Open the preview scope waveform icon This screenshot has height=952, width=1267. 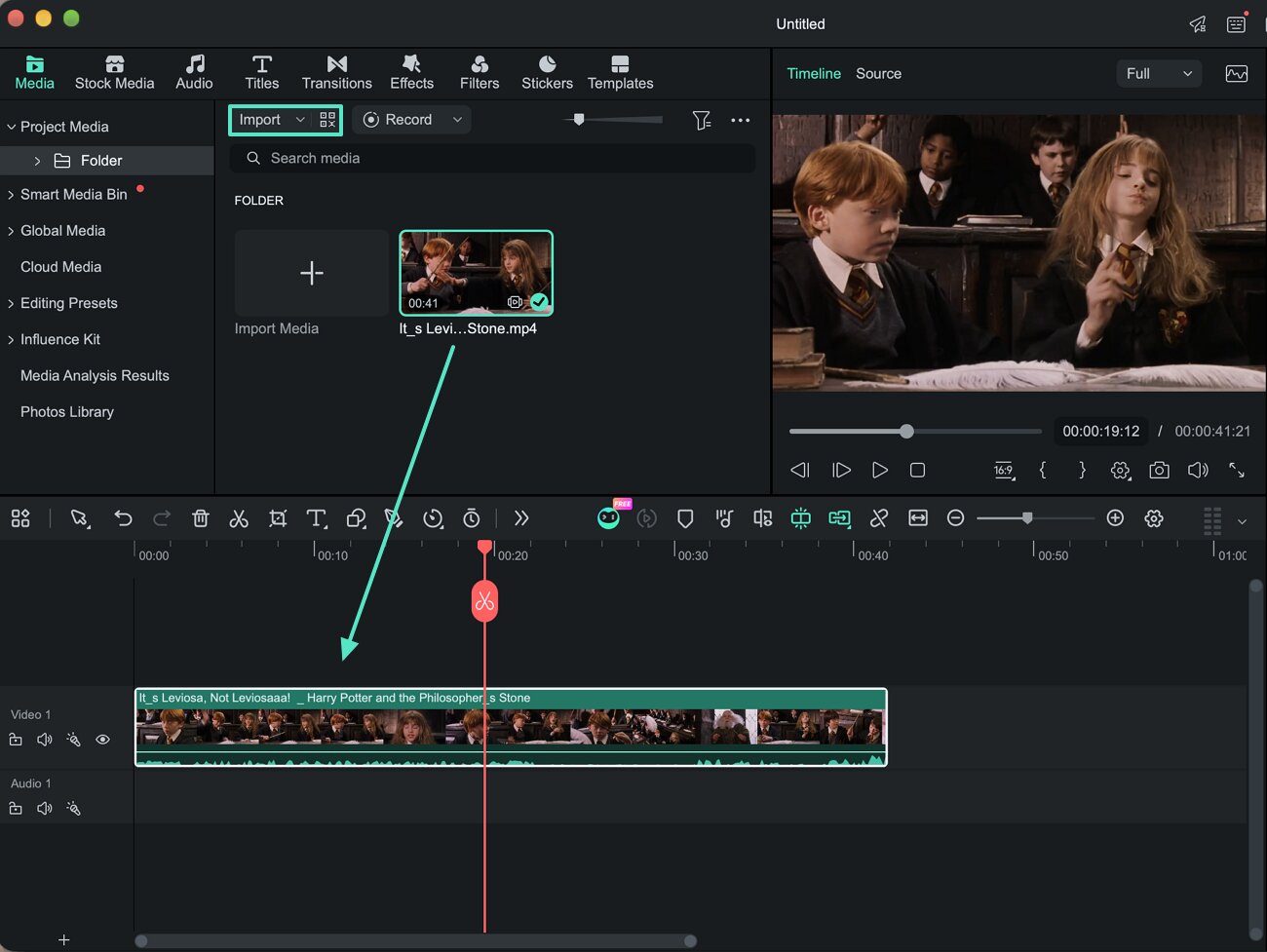coord(1237,74)
